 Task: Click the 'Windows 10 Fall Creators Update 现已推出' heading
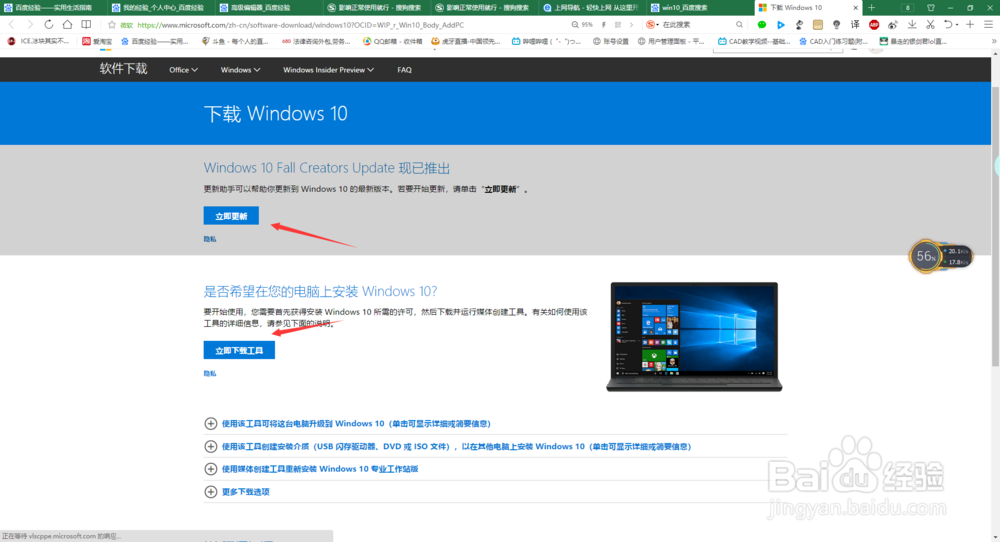pyautogui.click(x=327, y=168)
